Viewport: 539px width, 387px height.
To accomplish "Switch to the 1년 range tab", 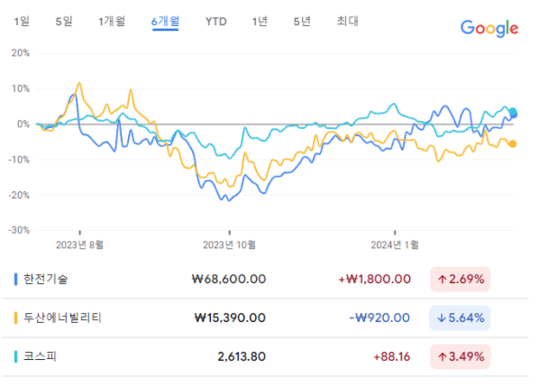I will pyautogui.click(x=260, y=21).
